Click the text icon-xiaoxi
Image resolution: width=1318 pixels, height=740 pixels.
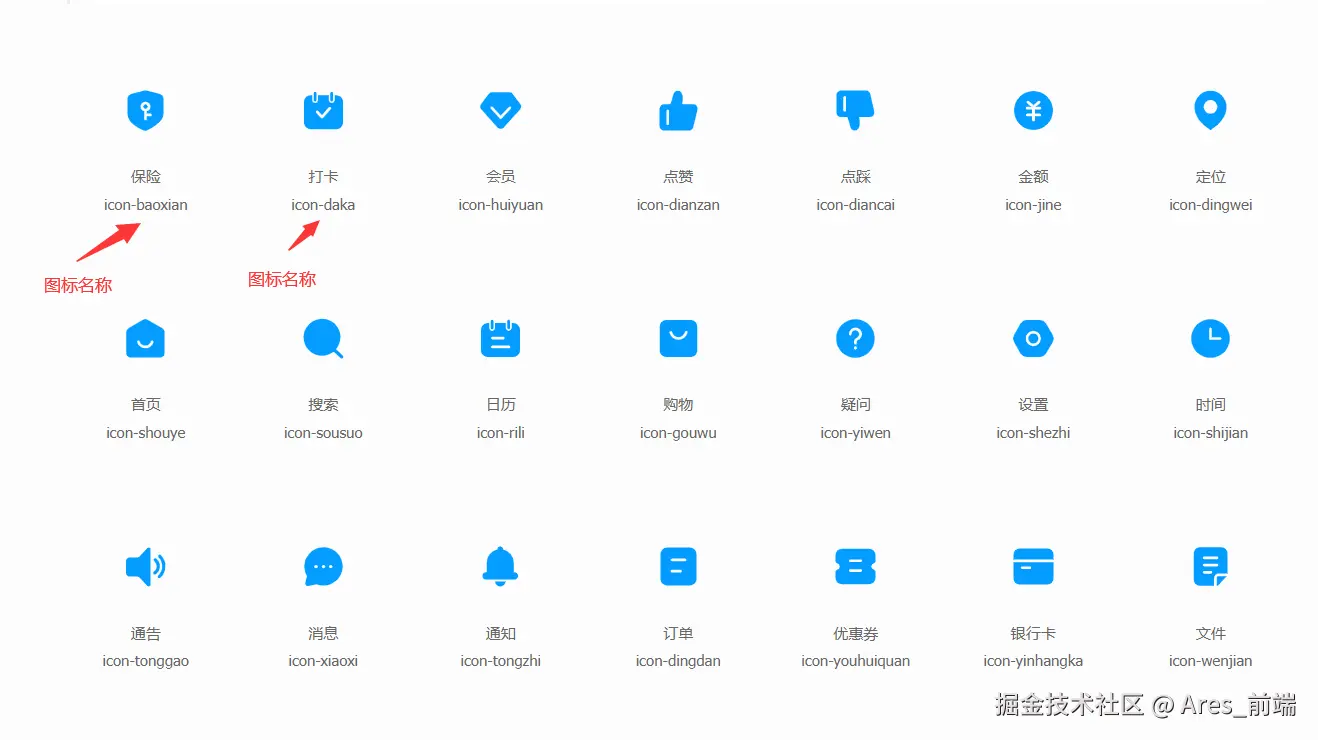point(323,661)
